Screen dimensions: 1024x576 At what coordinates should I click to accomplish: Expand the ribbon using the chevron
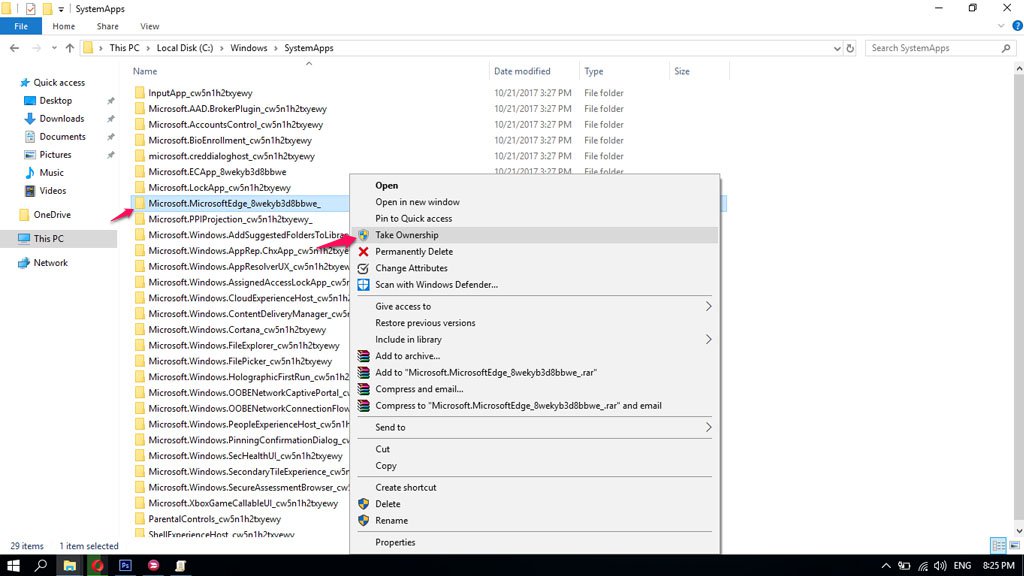[1001, 26]
